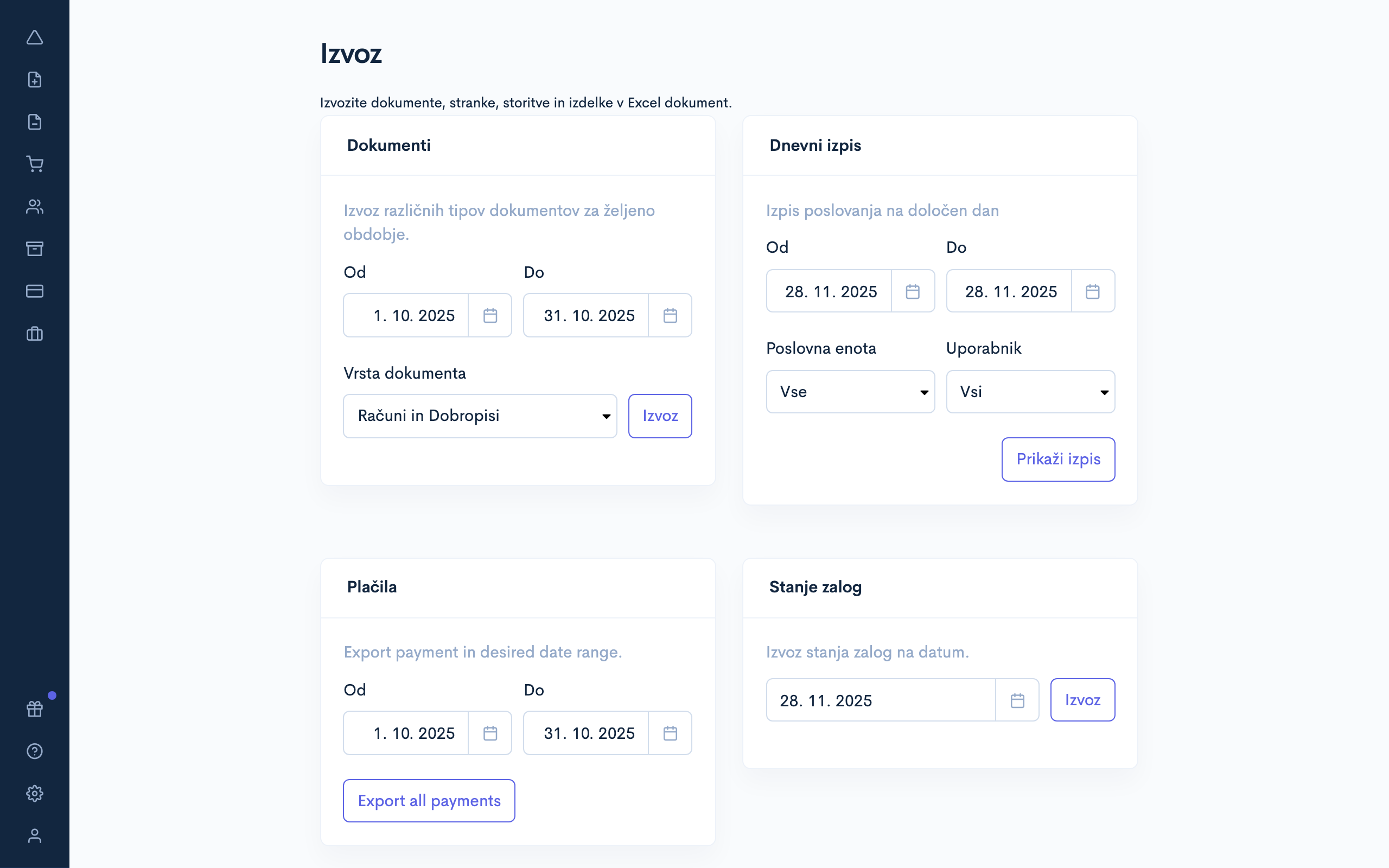Open the user profile icon in sidebar
Image resolution: width=1389 pixels, height=868 pixels.
(x=34, y=836)
